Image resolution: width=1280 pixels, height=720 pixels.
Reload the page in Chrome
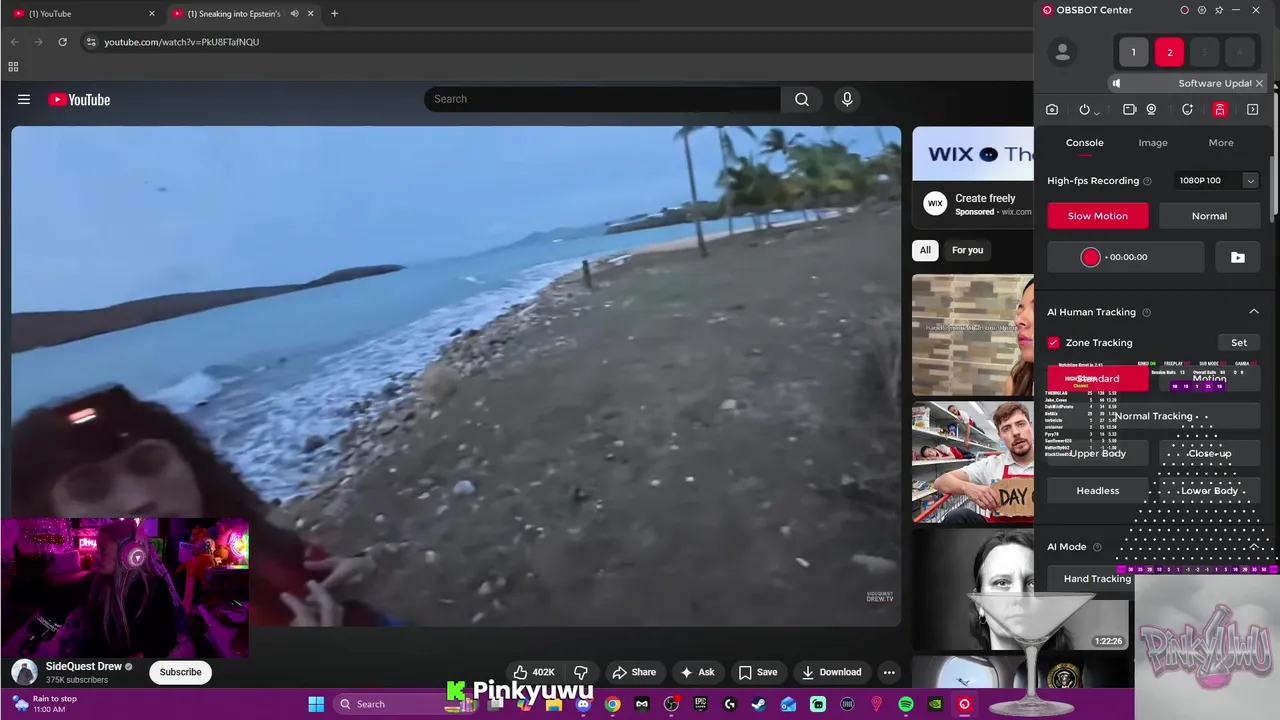click(x=62, y=42)
